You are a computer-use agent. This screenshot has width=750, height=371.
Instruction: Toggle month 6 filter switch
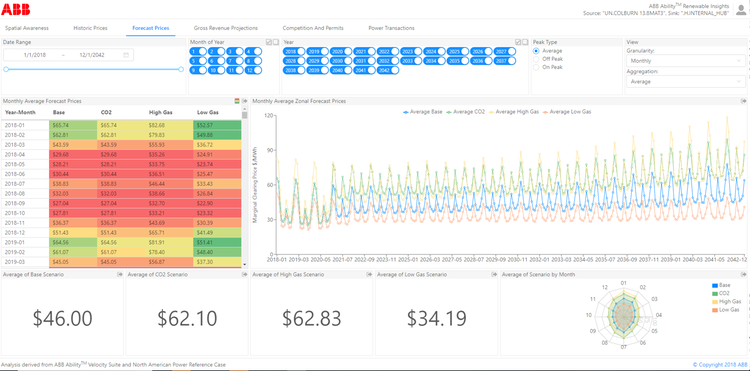click(217, 61)
